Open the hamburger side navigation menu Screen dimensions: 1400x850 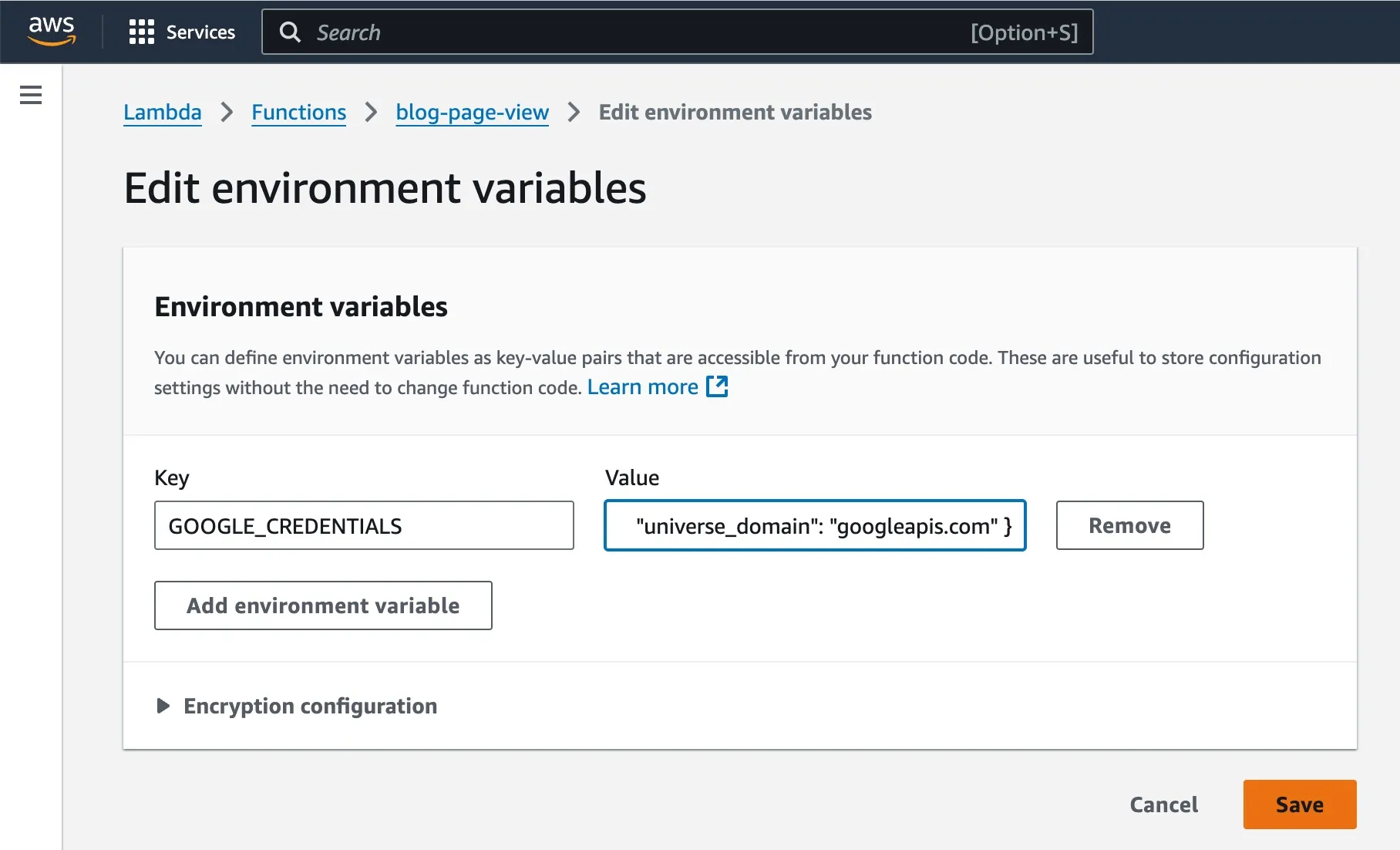coord(31,95)
